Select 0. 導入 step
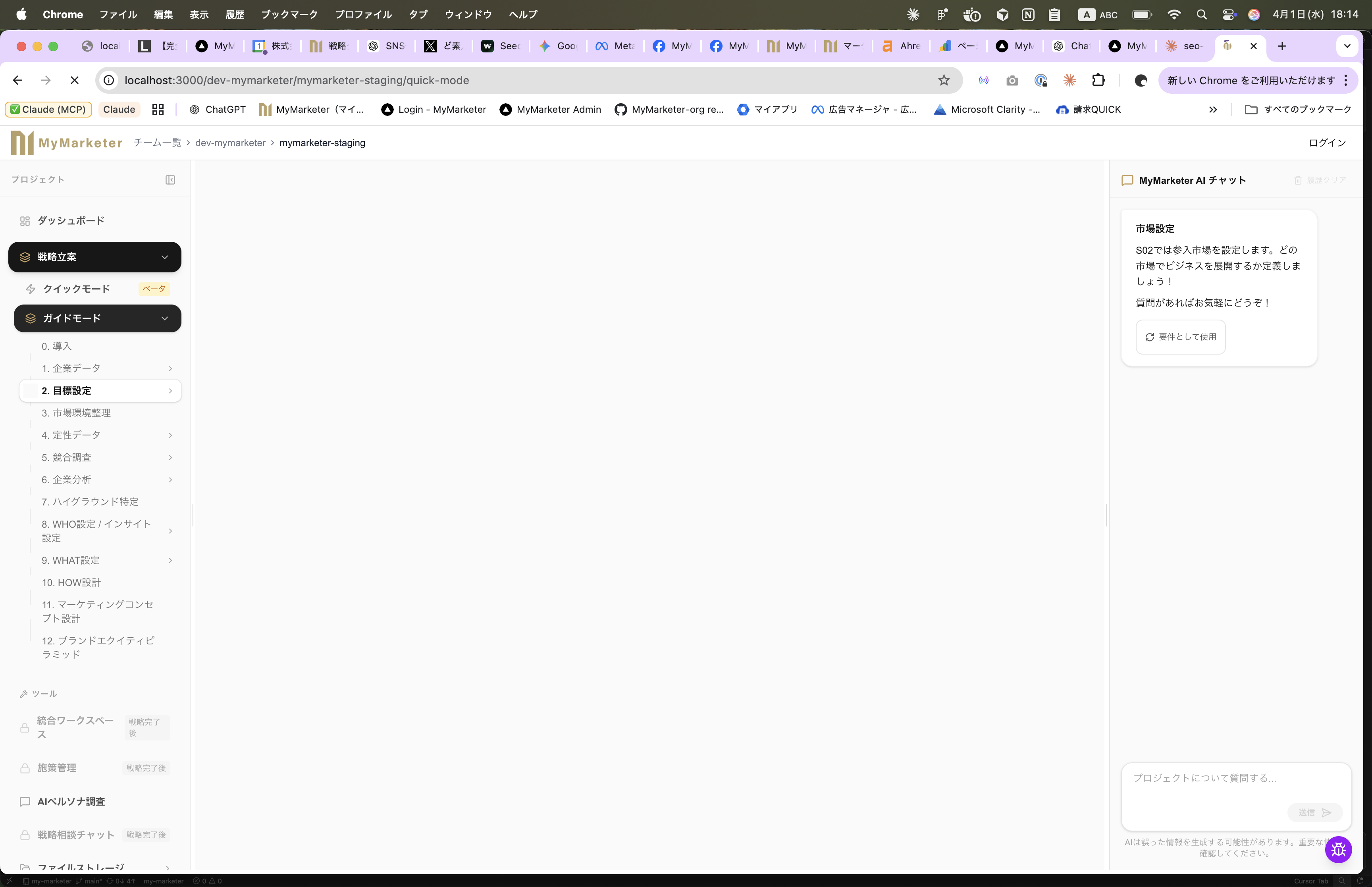The image size is (1372, 887). coord(56,346)
